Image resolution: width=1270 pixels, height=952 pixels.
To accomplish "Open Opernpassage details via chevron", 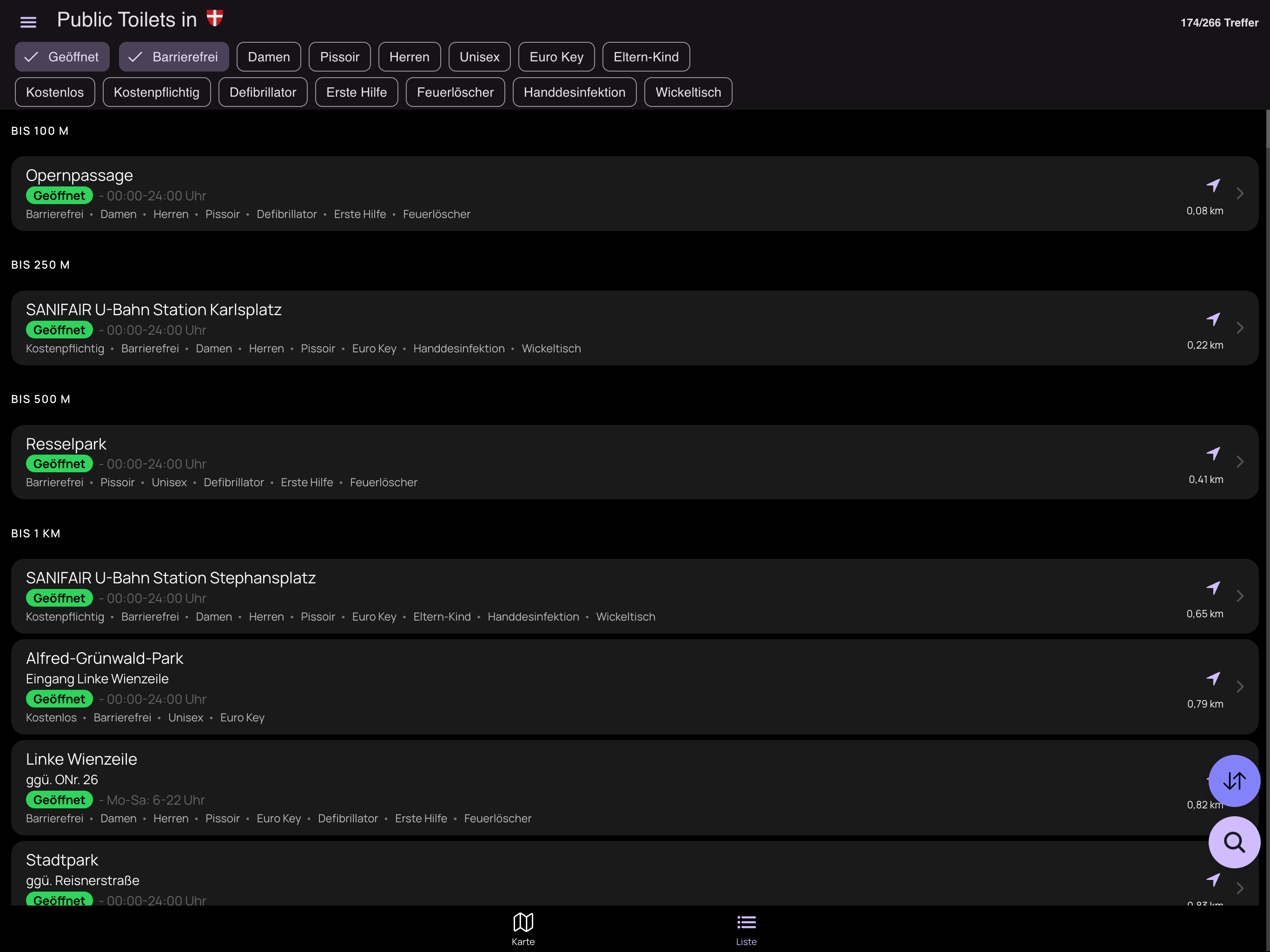I will [1240, 193].
